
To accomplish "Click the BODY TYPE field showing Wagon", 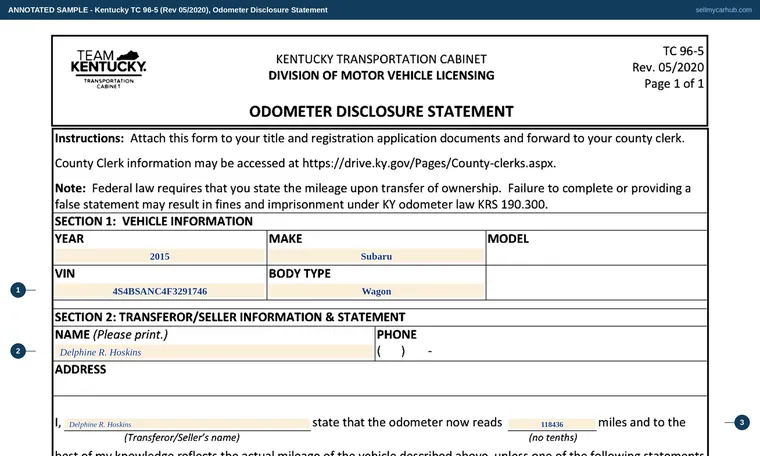I will 376,291.
